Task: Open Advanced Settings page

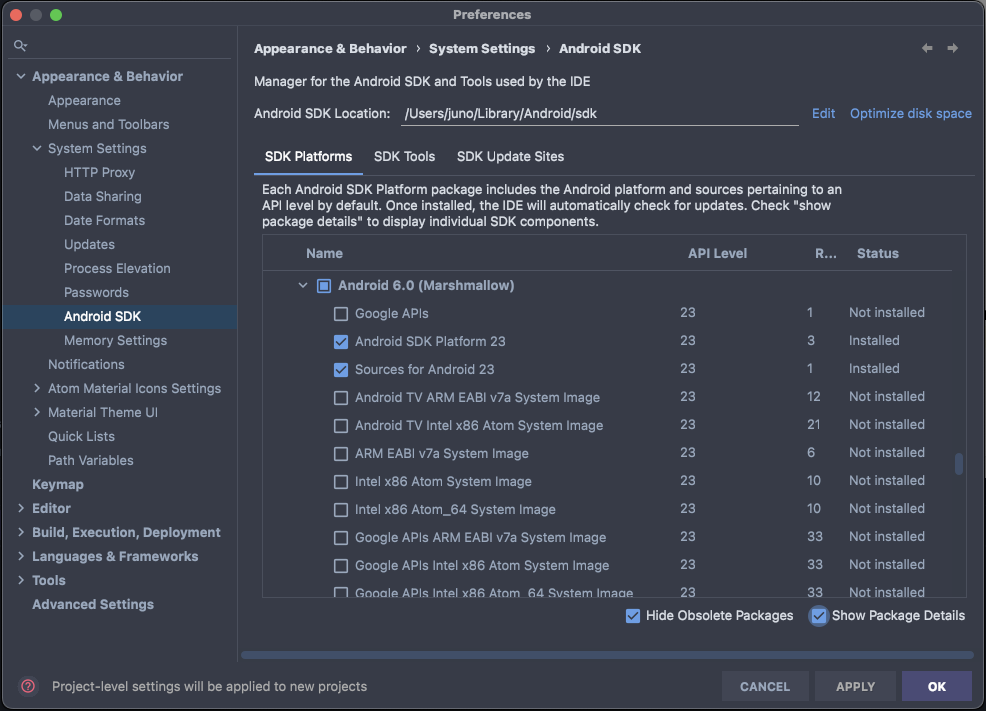Action: 93,604
